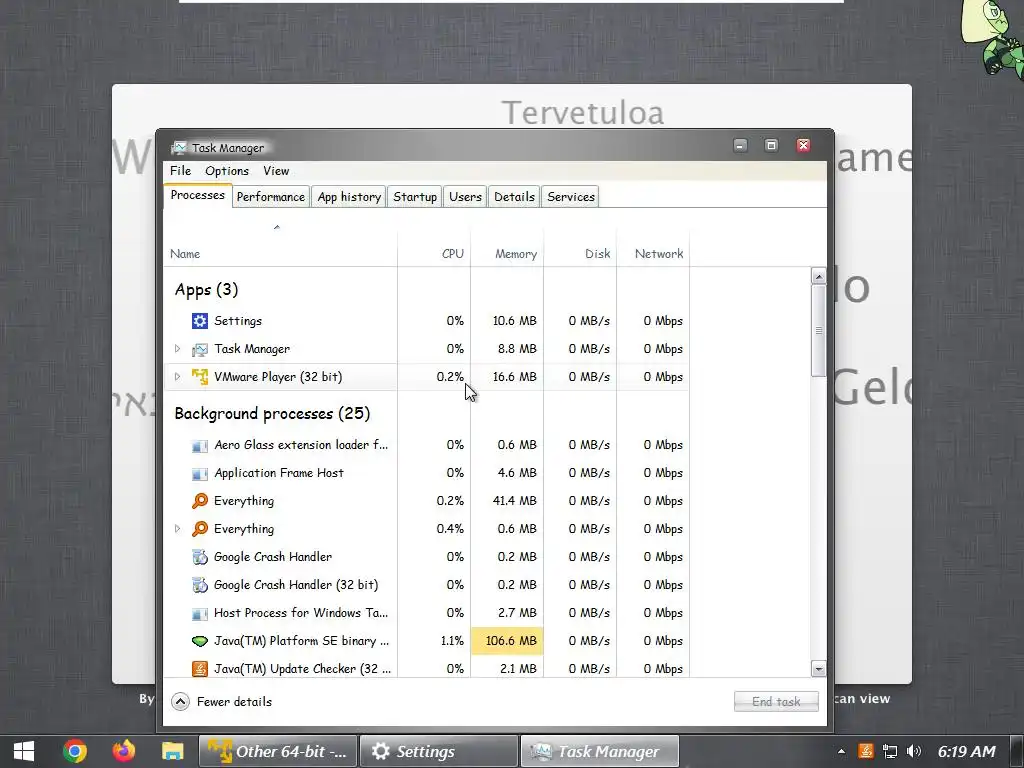This screenshot has width=1024, height=768.
Task: Click the Background processes (25) heading
Action: 272,413
